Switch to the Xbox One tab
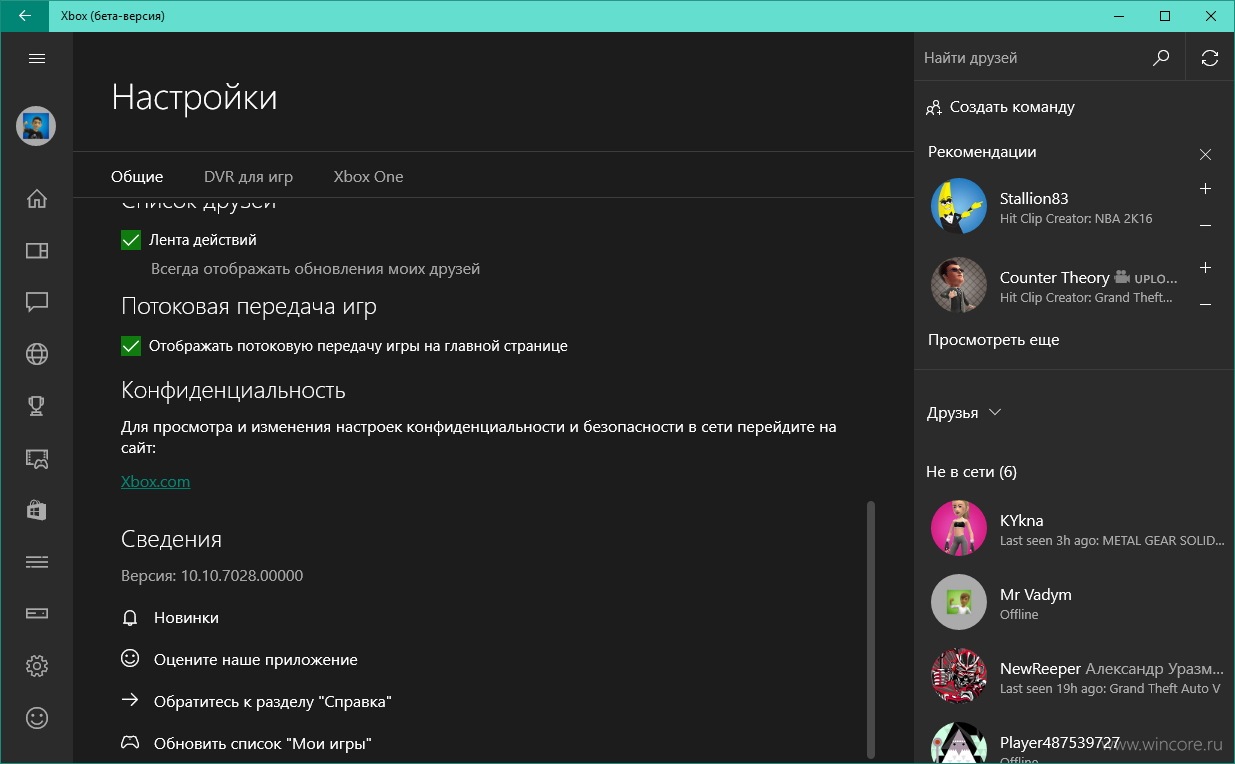 tap(368, 177)
